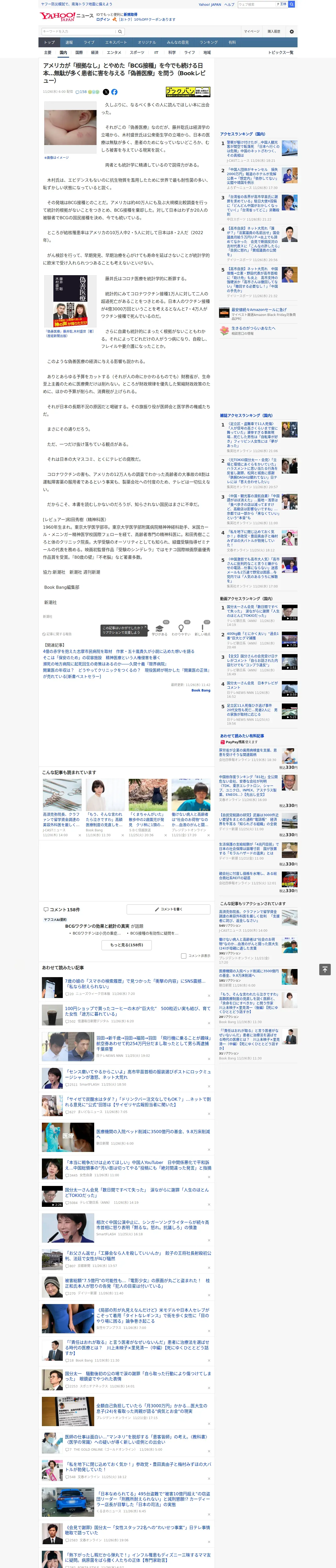336x1568 pixels.
Task: Click the scroll-to-top arrow button
Action: (x=325, y=969)
